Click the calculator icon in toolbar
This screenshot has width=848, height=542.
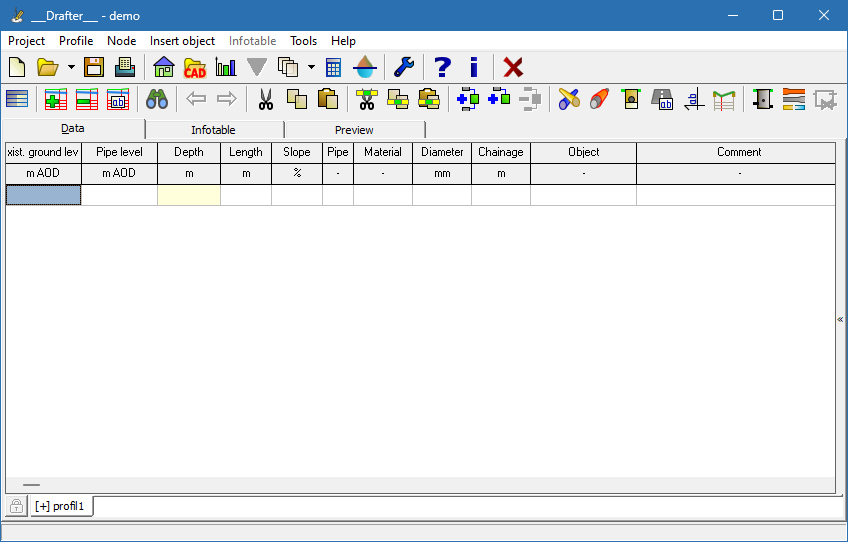pos(334,68)
